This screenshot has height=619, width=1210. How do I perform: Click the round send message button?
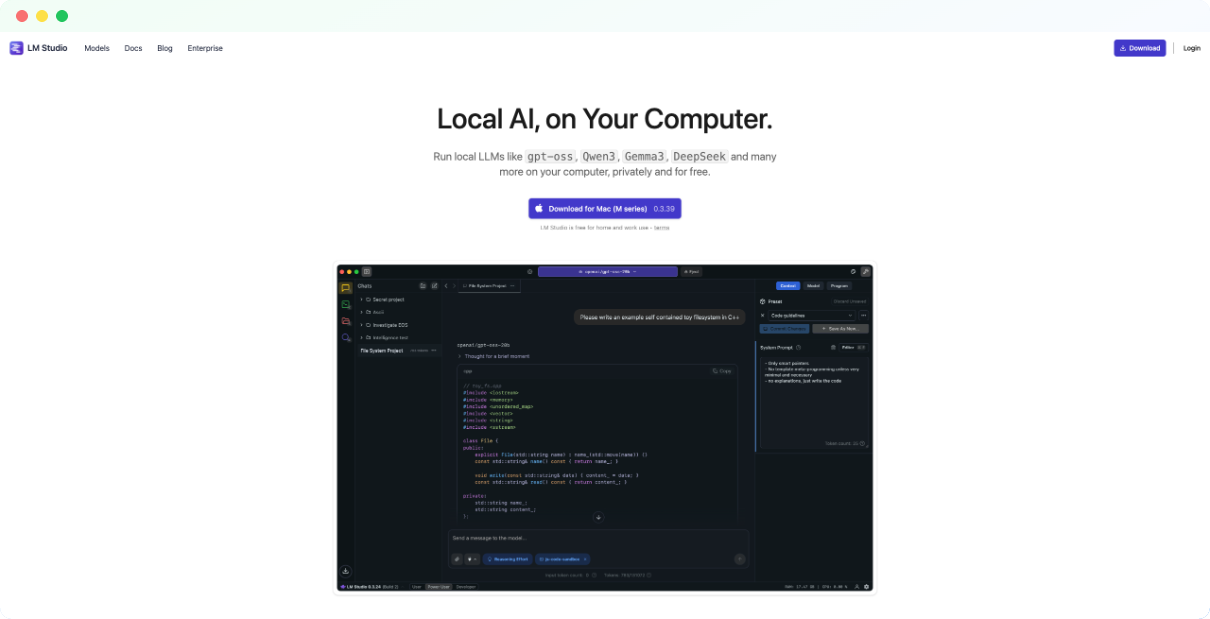740,559
